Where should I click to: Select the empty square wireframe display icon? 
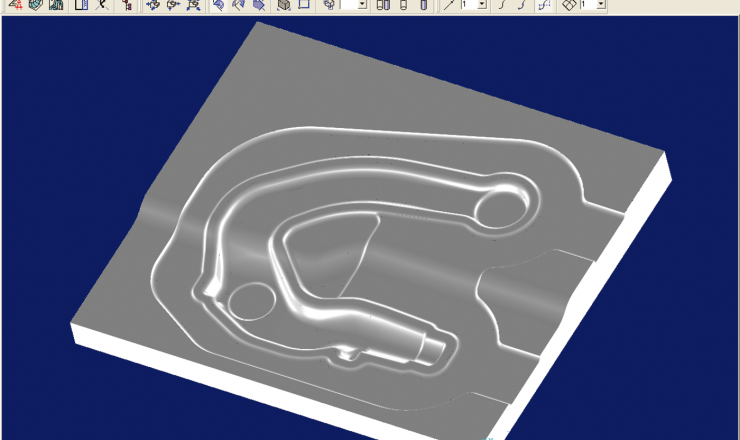pyautogui.click(x=303, y=5)
